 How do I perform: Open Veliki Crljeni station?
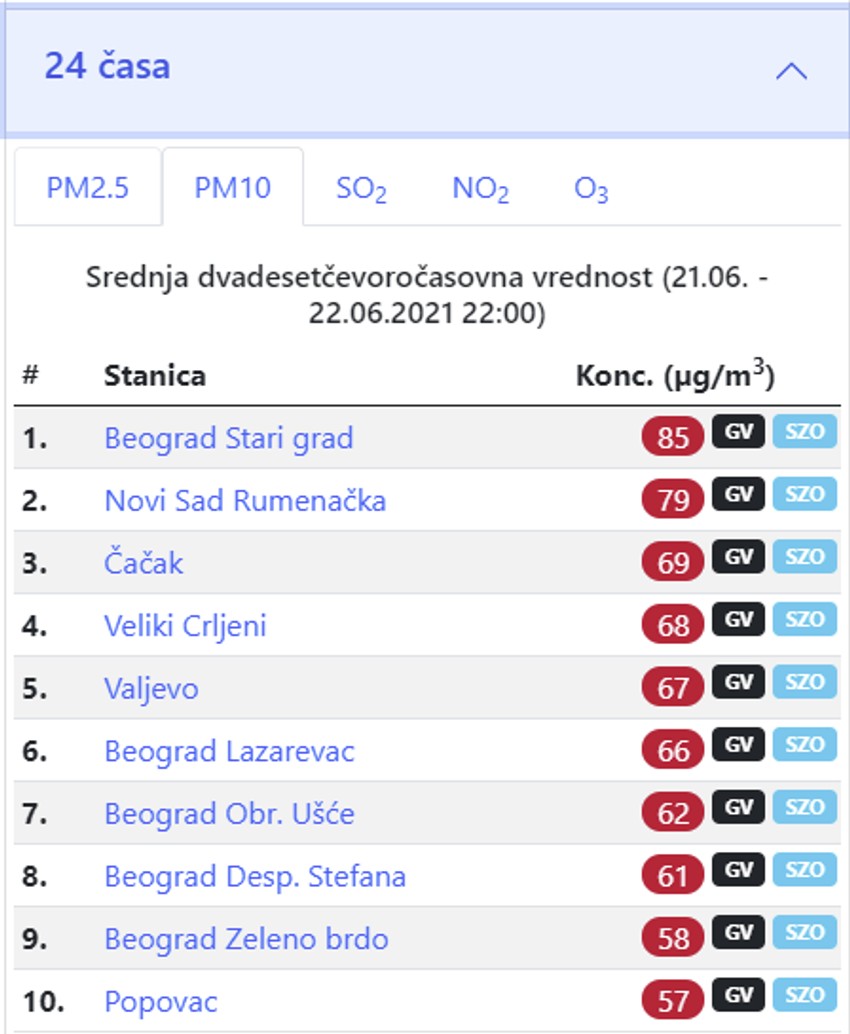coord(185,626)
